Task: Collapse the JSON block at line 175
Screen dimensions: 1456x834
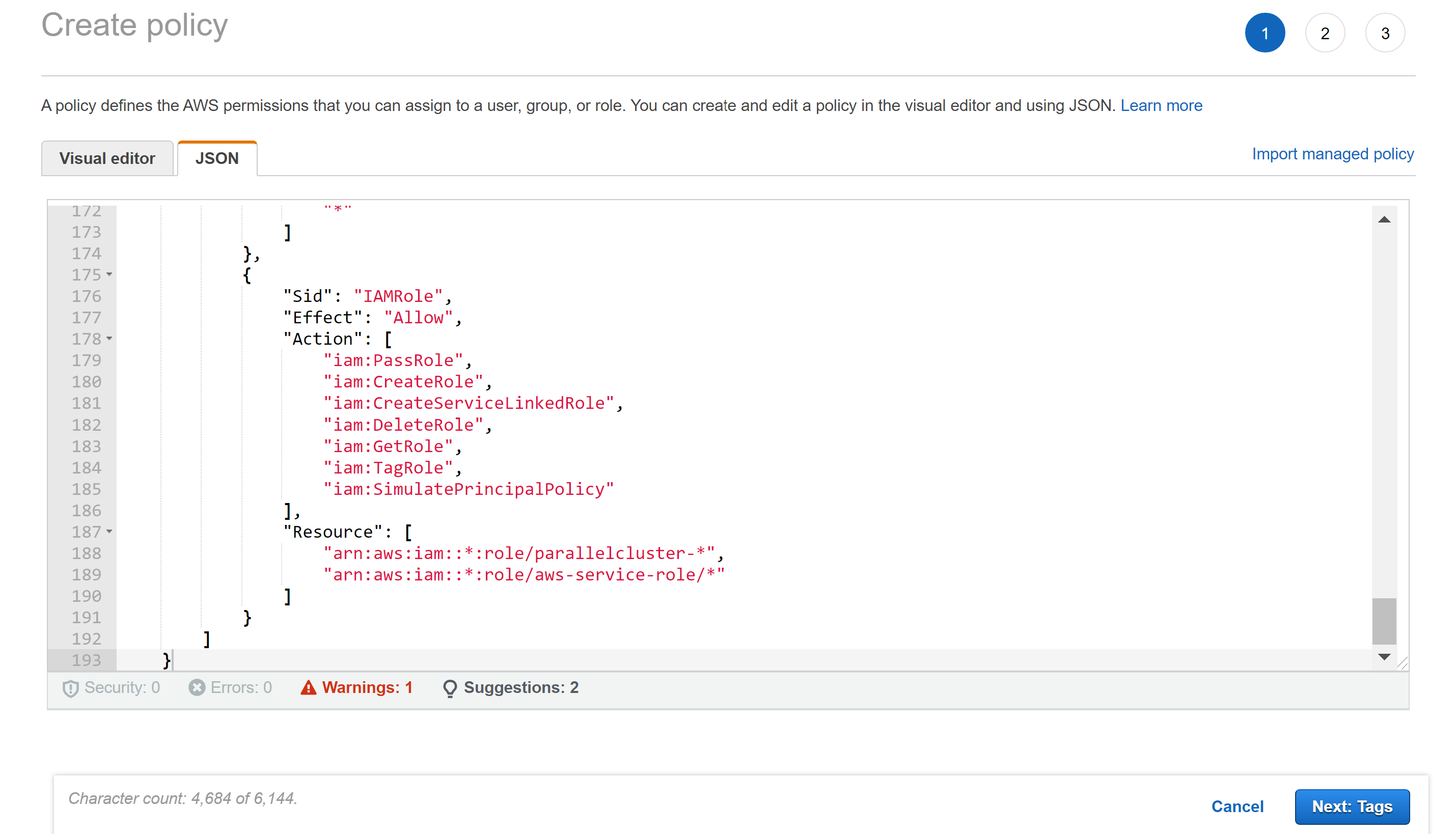Action: (x=109, y=275)
